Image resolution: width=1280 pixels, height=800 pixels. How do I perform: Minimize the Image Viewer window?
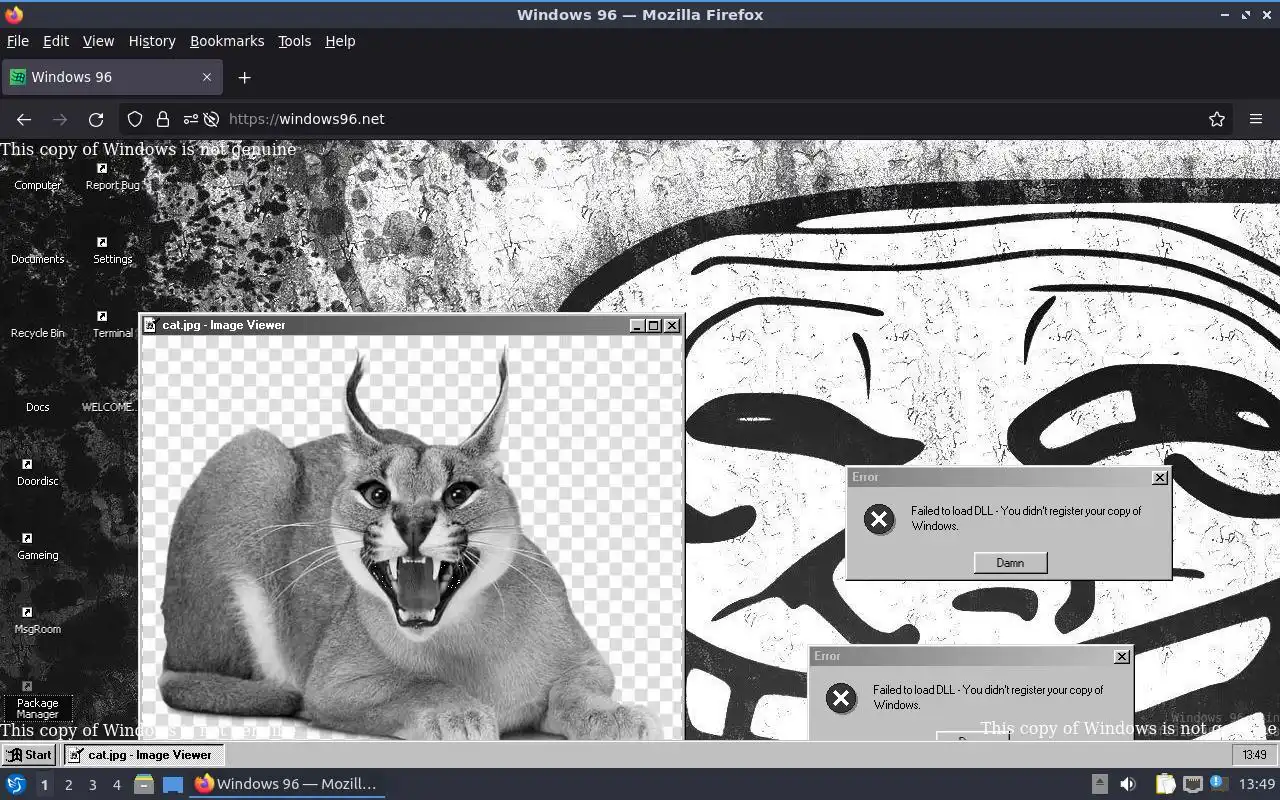click(x=637, y=325)
